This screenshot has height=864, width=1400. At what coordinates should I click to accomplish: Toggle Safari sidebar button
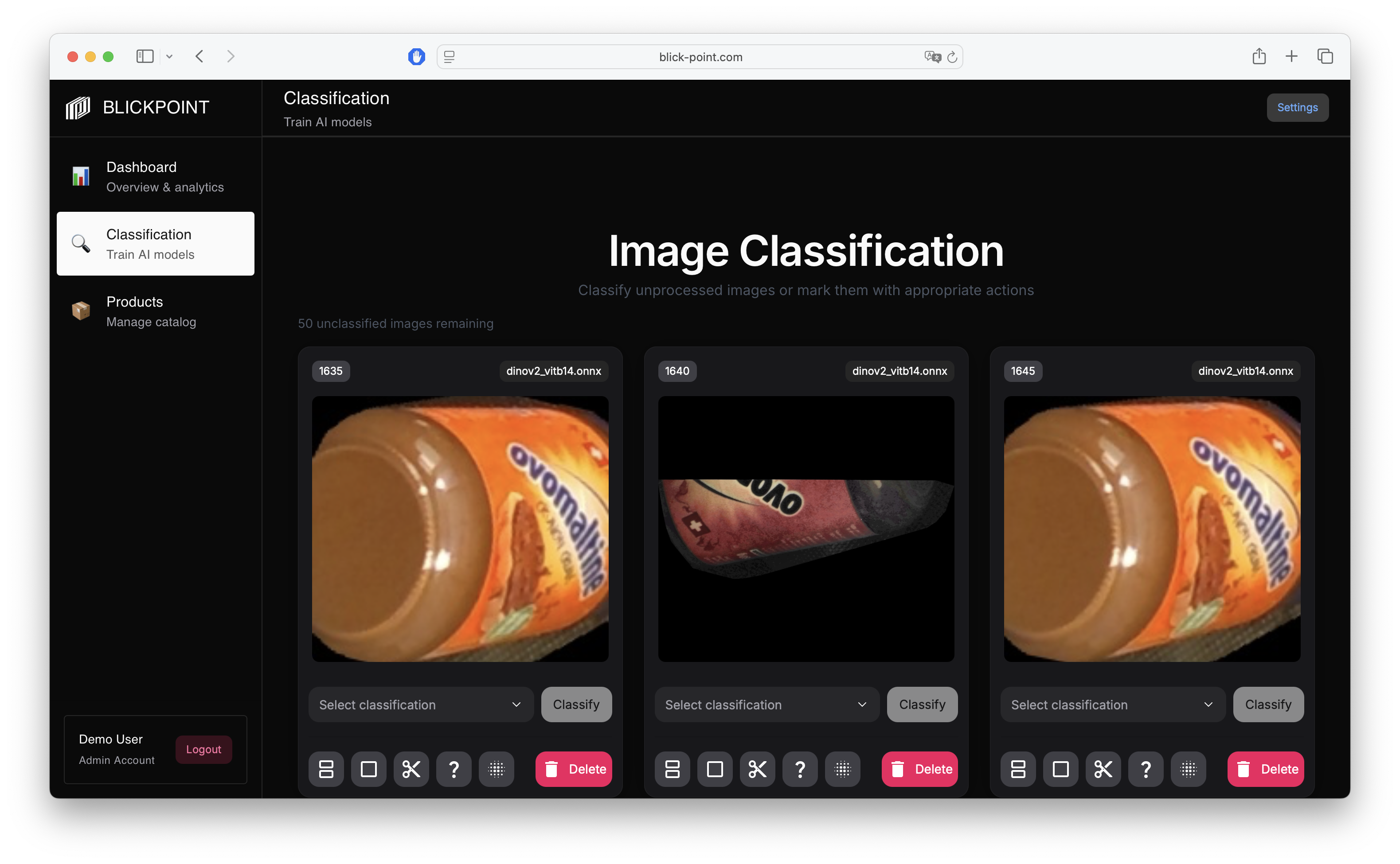click(145, 56)
